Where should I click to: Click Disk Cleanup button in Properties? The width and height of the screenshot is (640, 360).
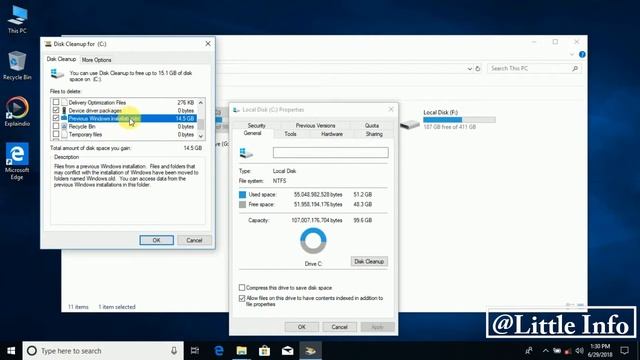click(369, 261)
